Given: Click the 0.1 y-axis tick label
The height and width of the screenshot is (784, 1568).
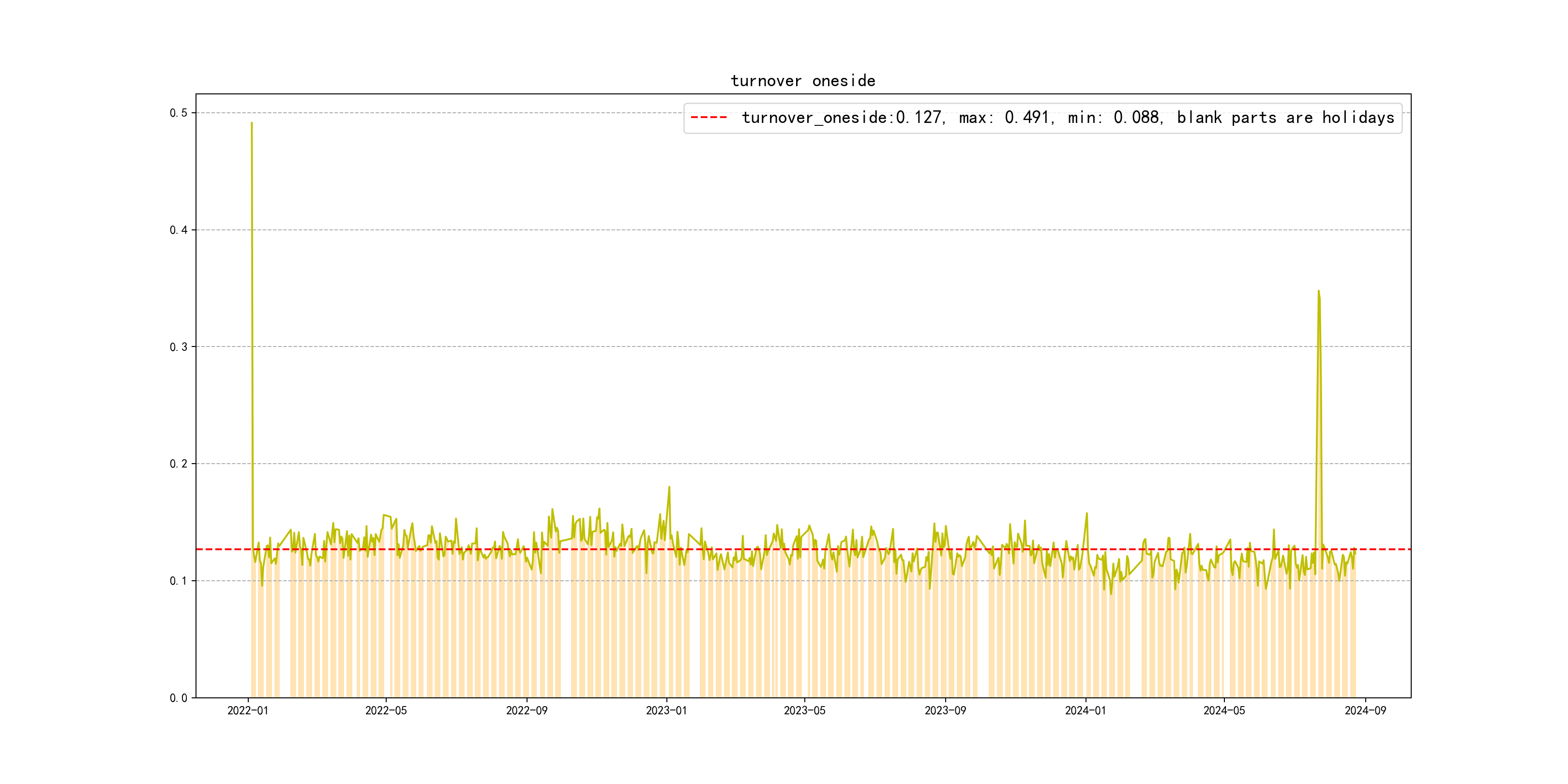Looking at the screenshot, I should click(x=179, y=581).
